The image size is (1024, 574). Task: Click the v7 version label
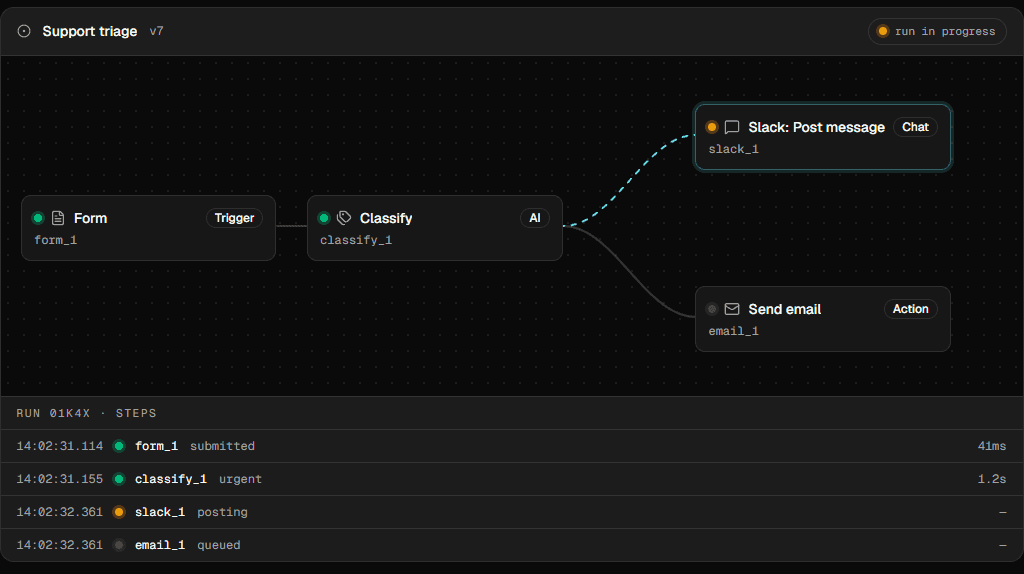(156, 31)
